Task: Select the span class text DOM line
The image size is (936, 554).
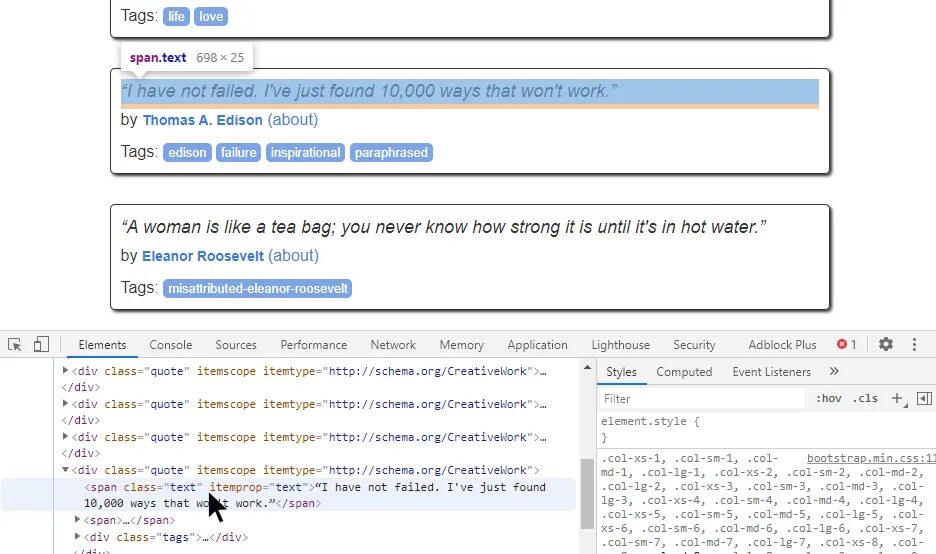Action: tap(289, 495)
